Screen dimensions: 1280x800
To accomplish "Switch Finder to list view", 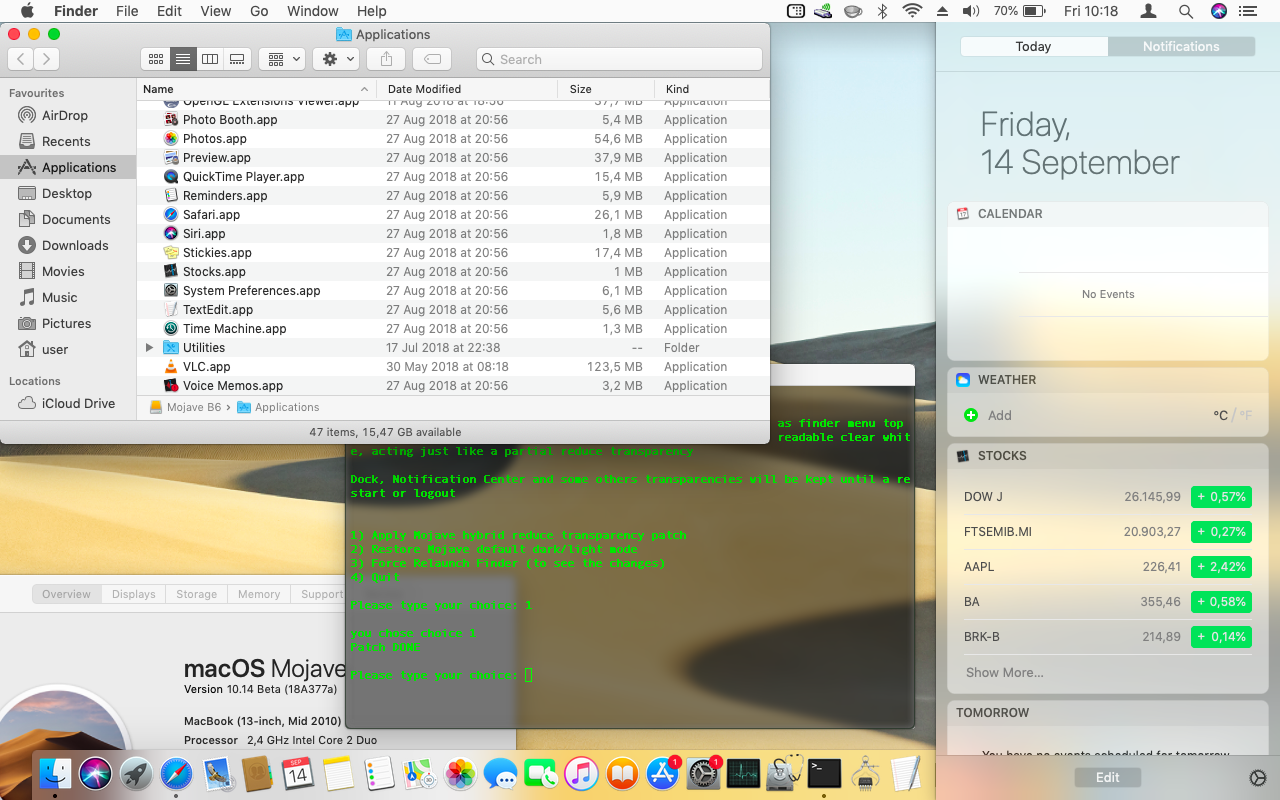I will pyautogui.click(x=182, y=59).
